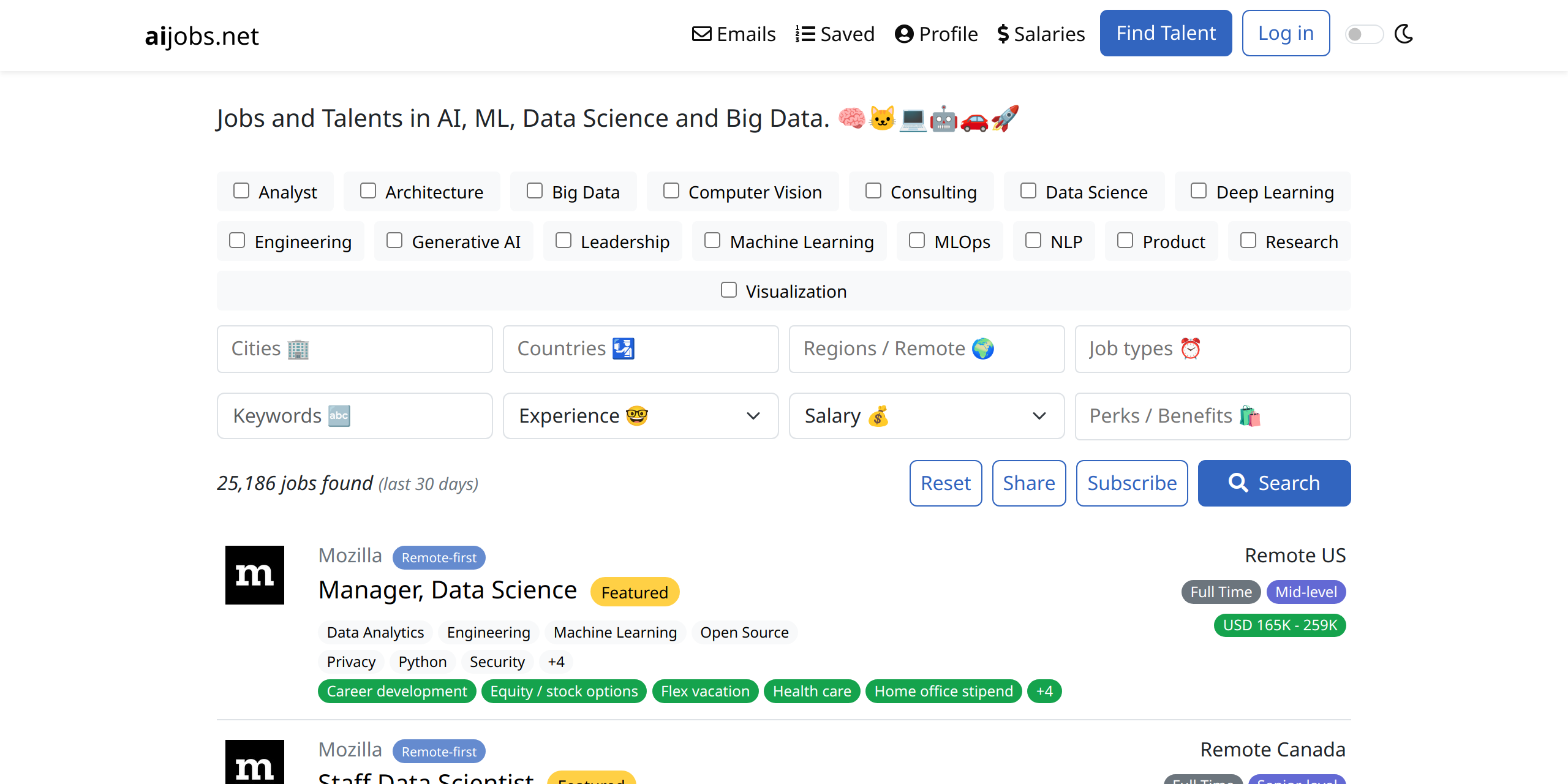Click into the Keywords input field
Viewport: 1568px width, 784px height.
point(355,416)
